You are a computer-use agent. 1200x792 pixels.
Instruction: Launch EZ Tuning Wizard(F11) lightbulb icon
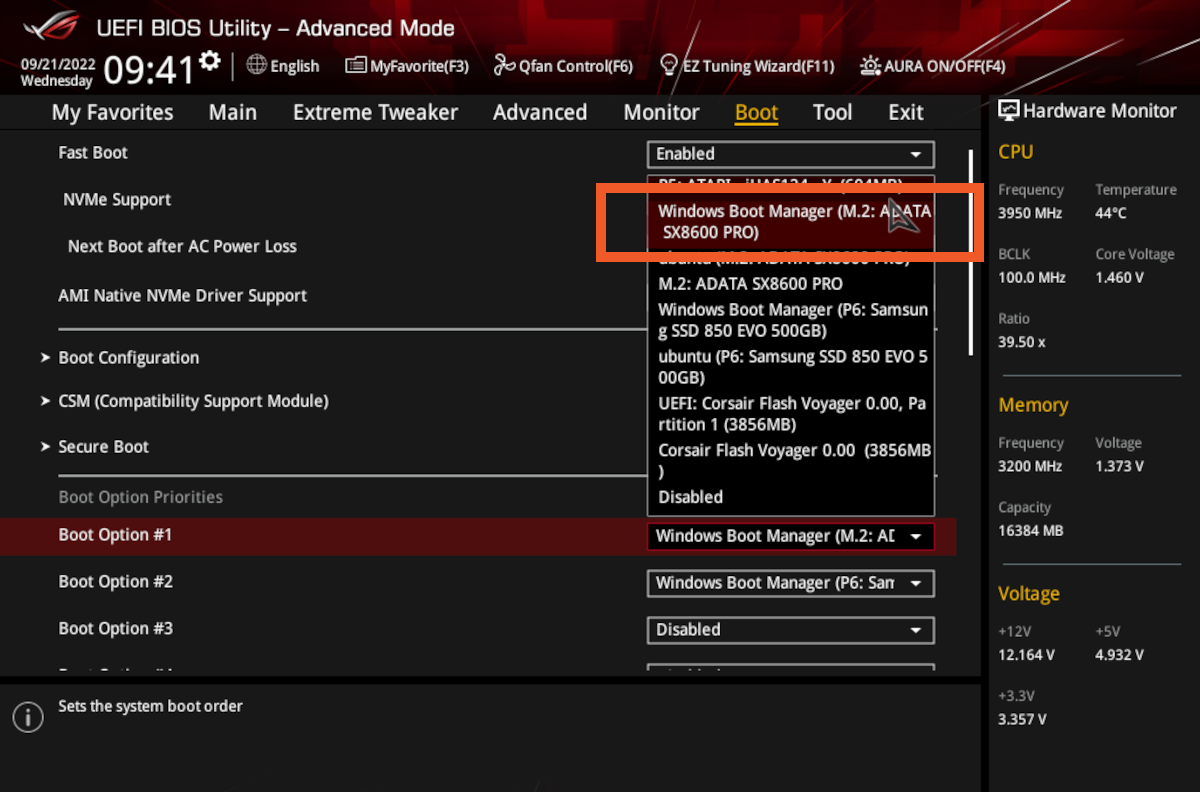click(669, 66)
